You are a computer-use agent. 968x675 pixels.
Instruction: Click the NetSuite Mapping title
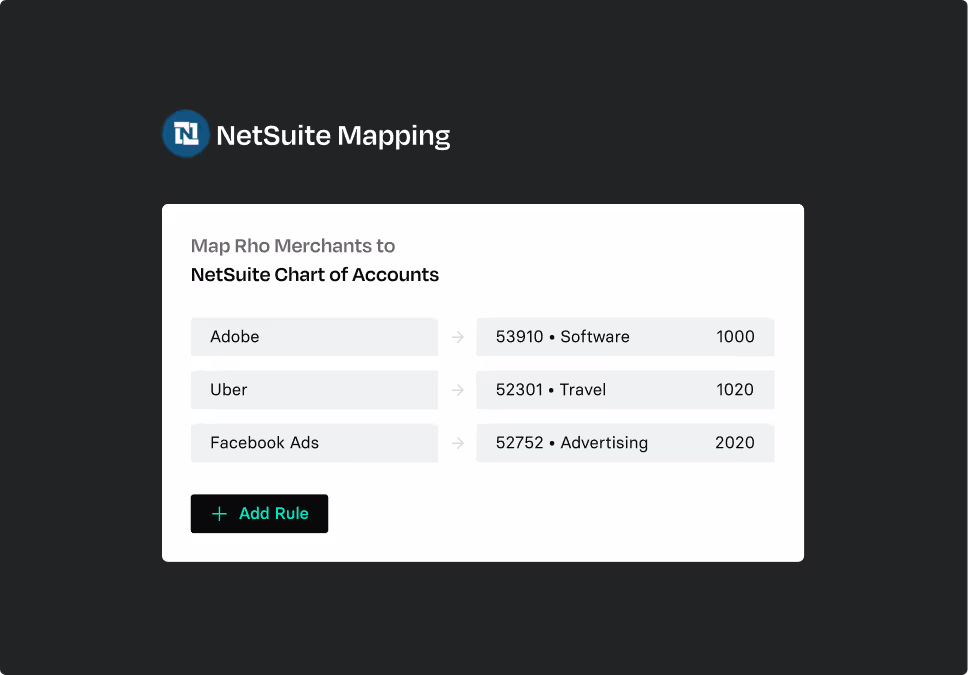point(333,135)
